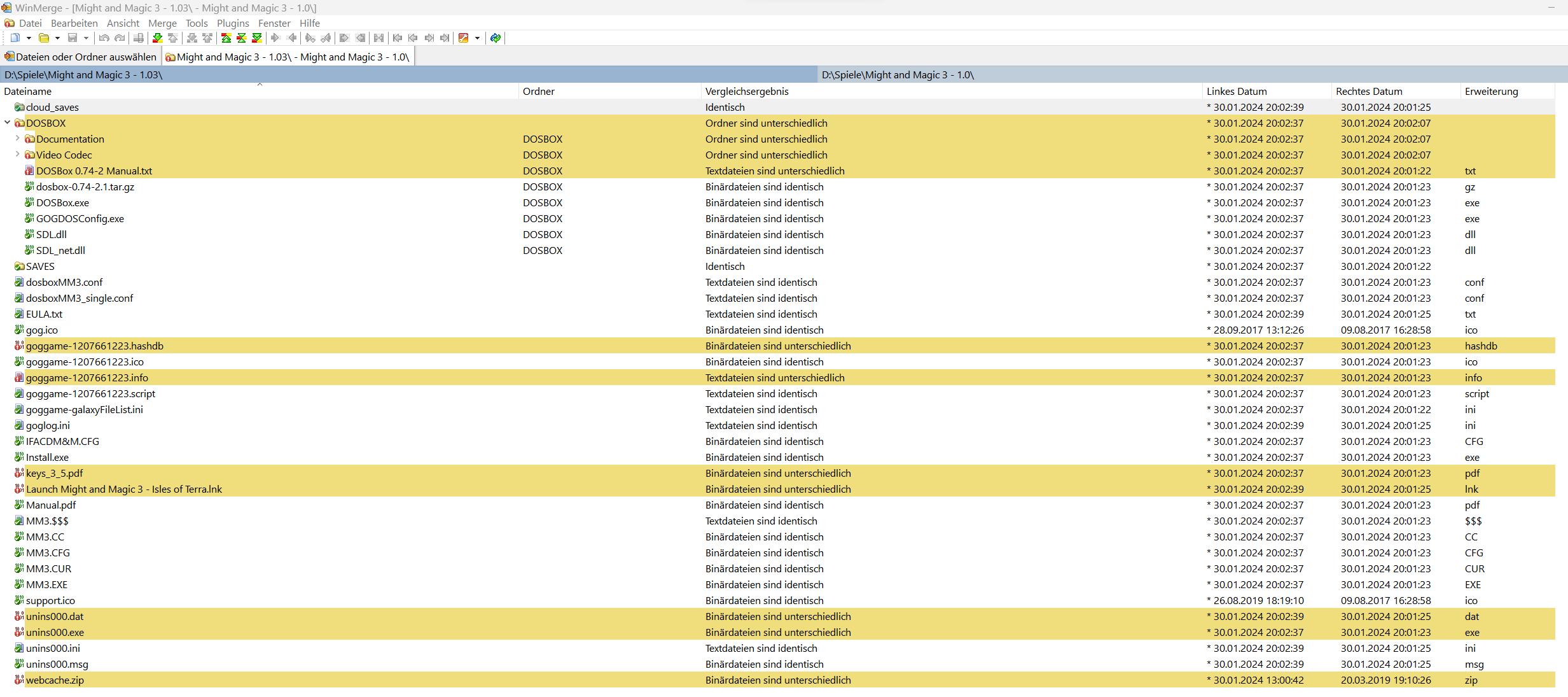The width and height of the screenshot is (1568, 697).
Task: Sort by Dateiname column header
Action: [x=260, y=91]
